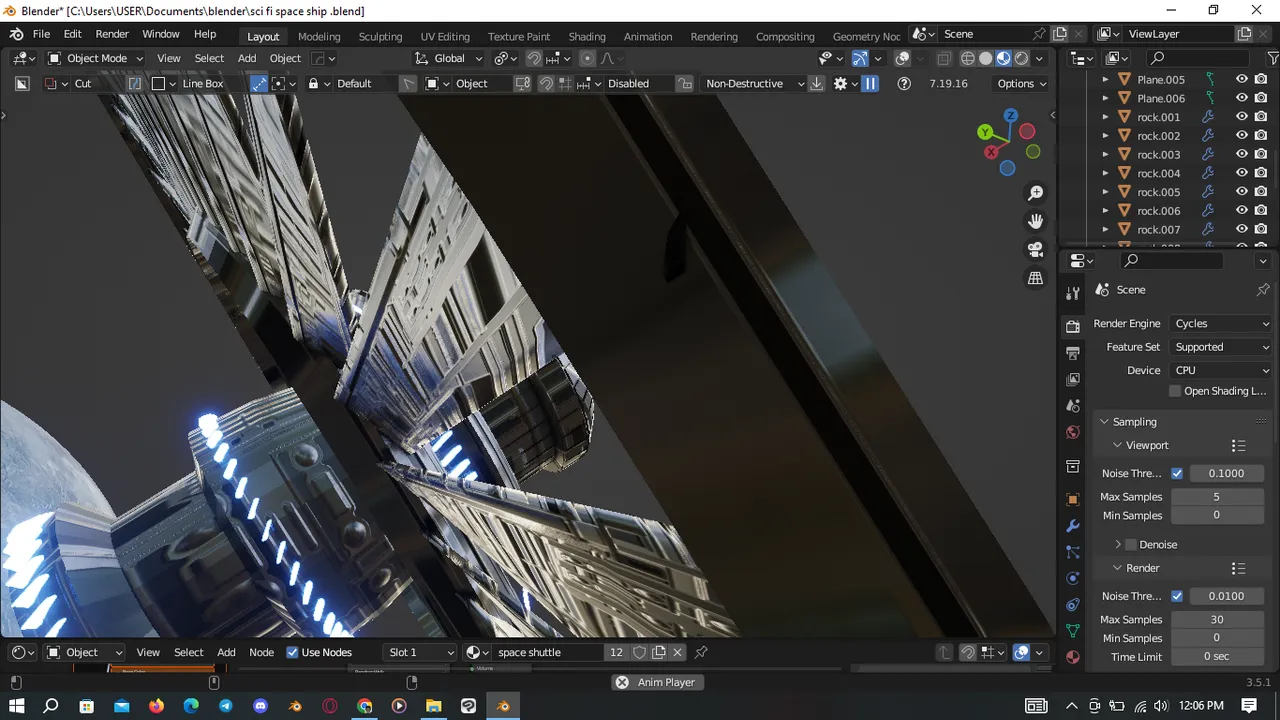Open the Render menu
Image resolution: width=1280 pixels, height=720 pixels.
(112, 34)
